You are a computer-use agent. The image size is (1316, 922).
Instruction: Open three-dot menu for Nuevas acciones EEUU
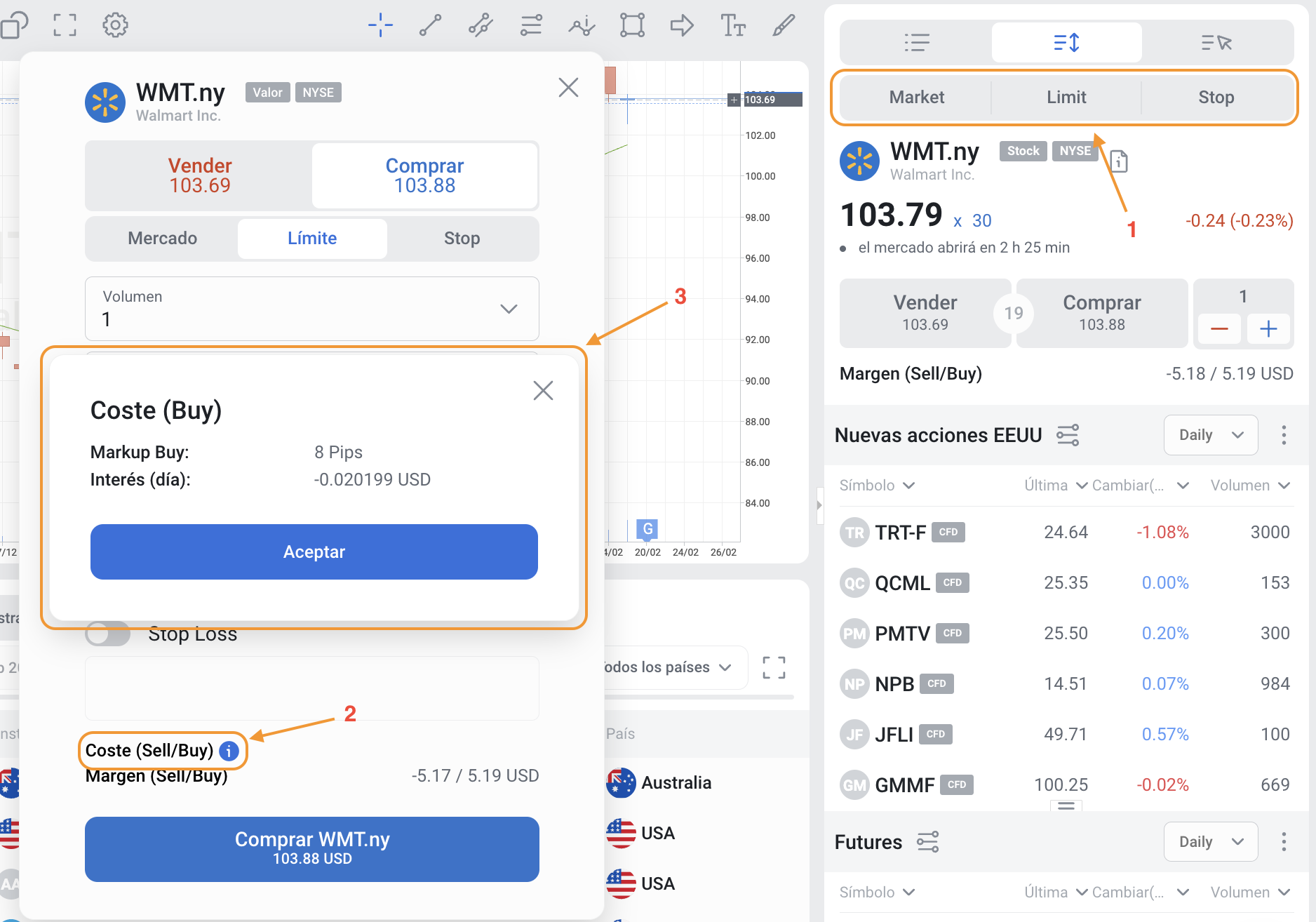coord(1284,435)
